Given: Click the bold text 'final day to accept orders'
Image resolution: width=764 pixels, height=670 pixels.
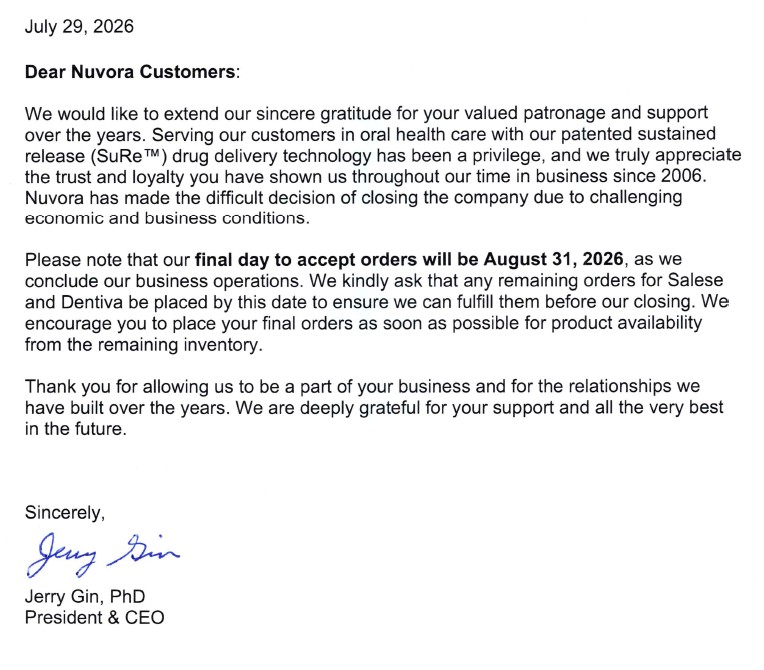Looking at the screenshot, I should [x=306, y=260].
